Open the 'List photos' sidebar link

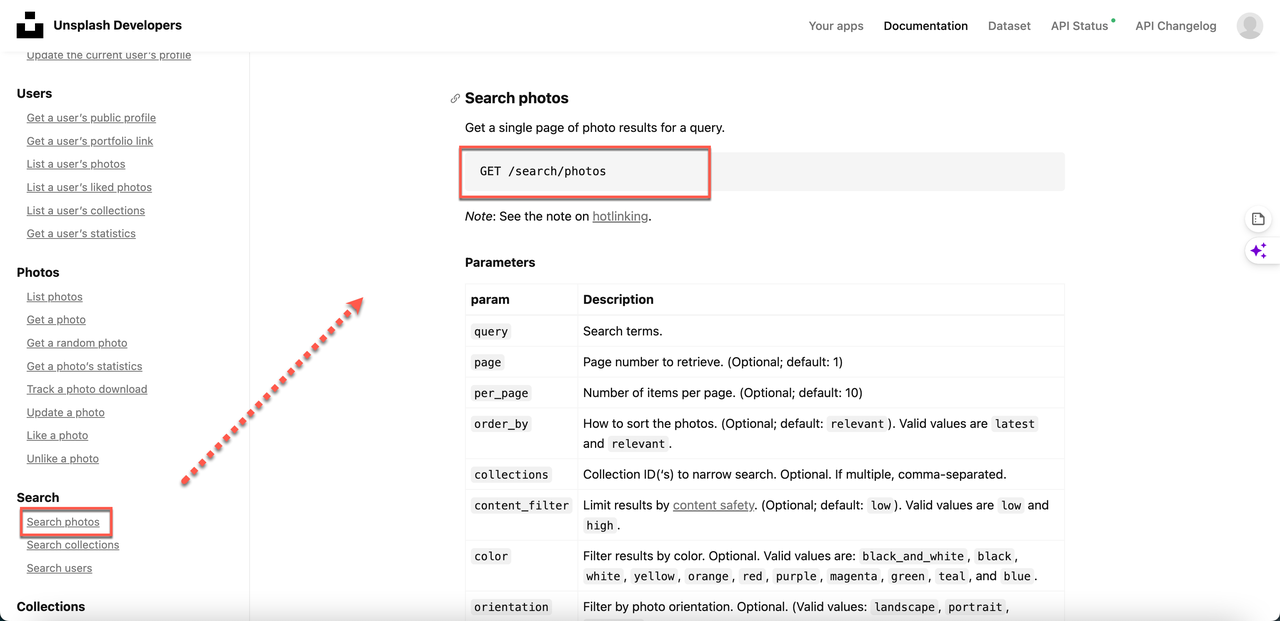tap(55, 297)
